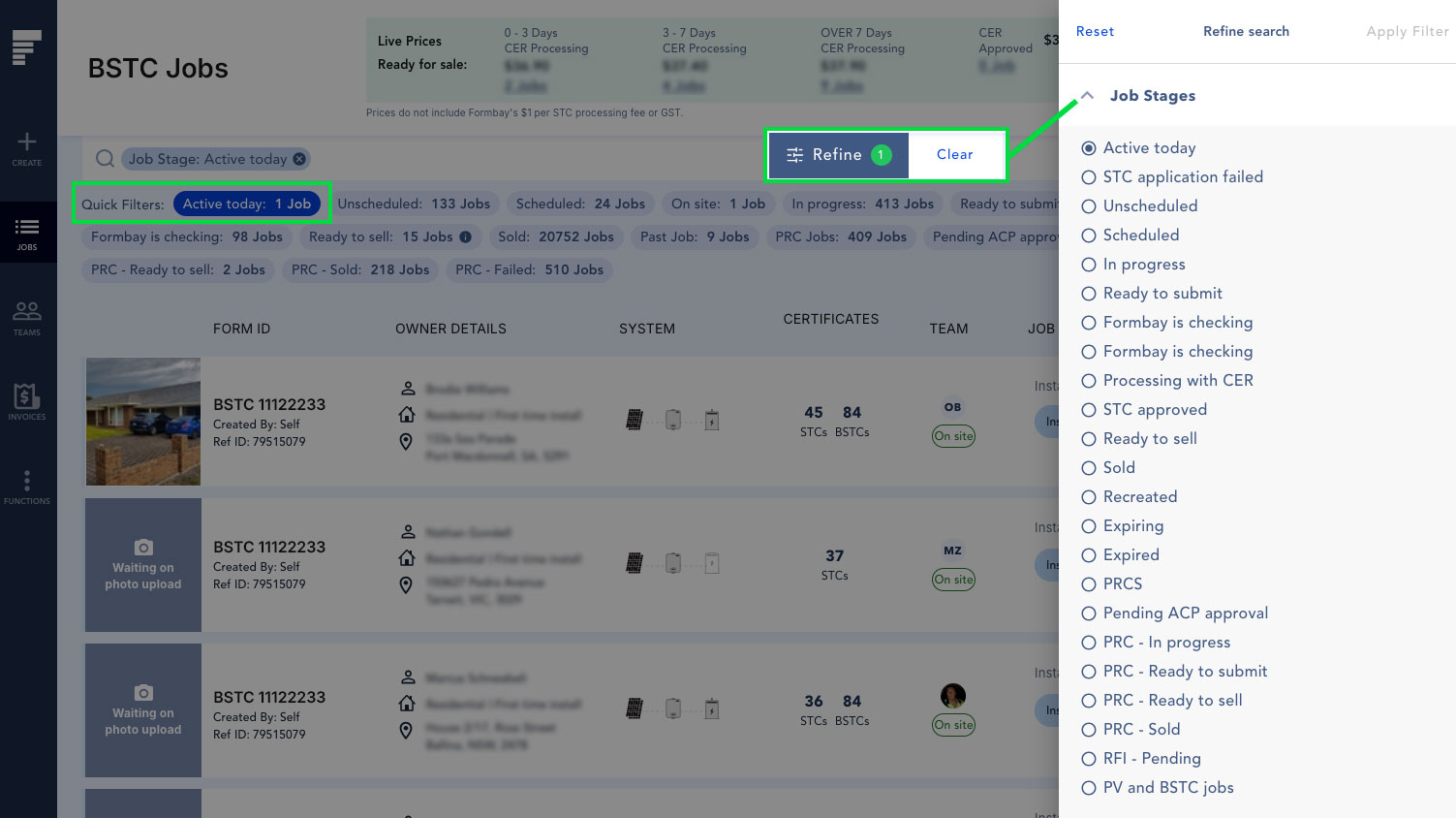Select the Expiring job stage option

(1089, 526)
